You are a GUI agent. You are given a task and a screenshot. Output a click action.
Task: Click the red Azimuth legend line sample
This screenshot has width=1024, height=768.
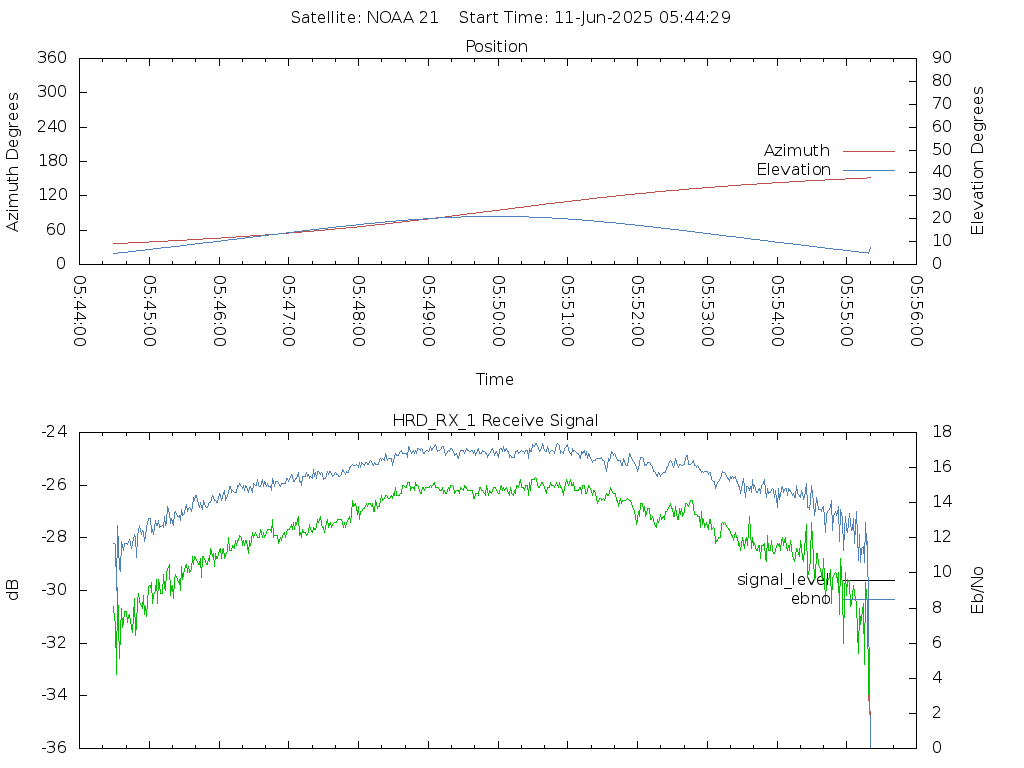(869, 152)
